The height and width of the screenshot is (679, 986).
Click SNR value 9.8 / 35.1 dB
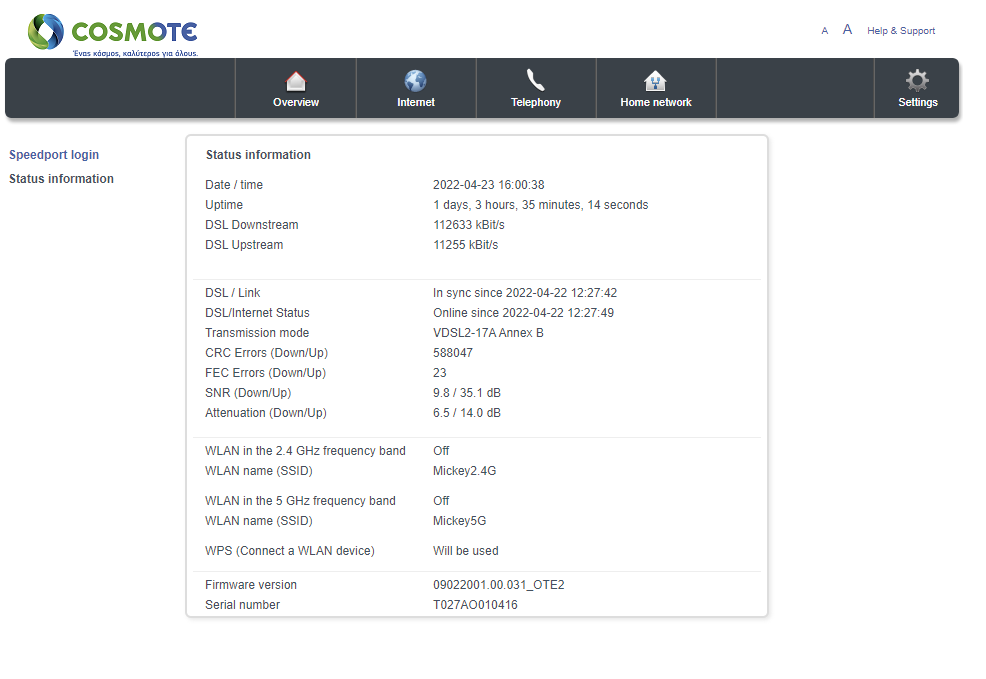(467, 393)
